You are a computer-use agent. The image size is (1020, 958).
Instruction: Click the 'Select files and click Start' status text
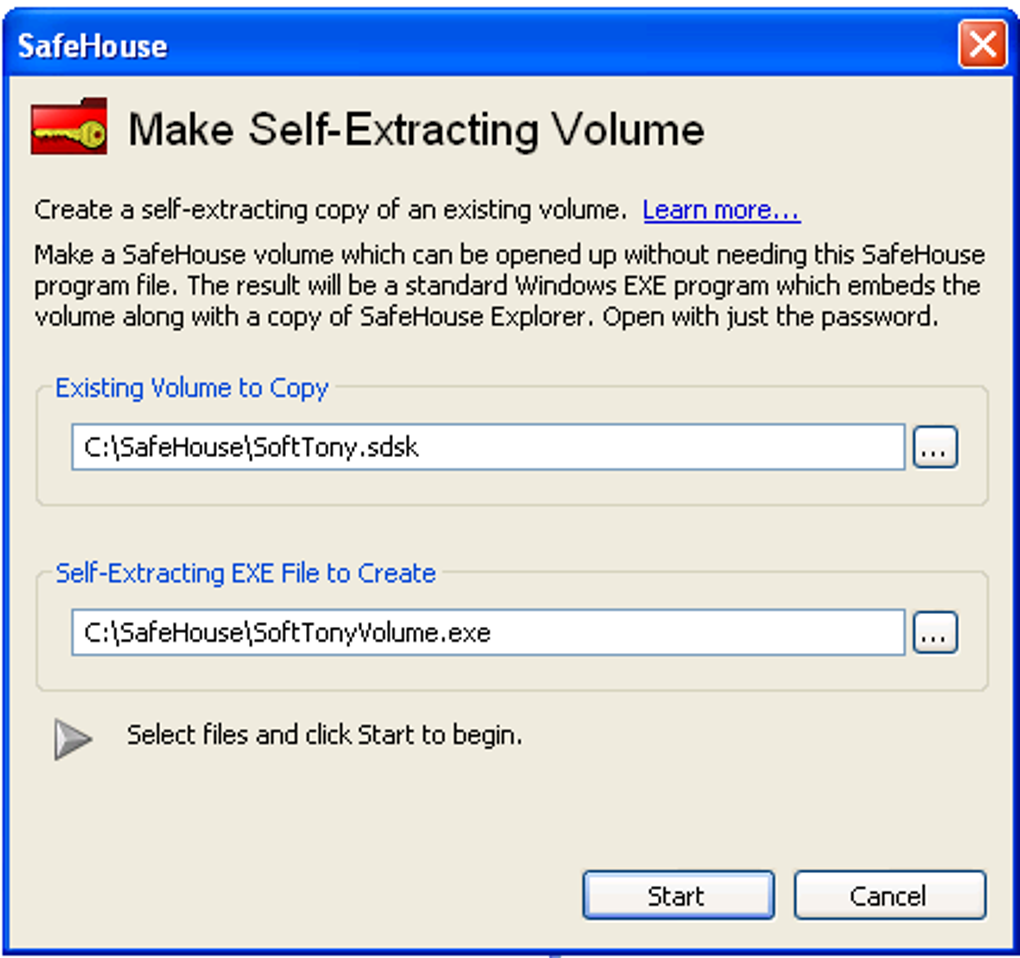325,736
